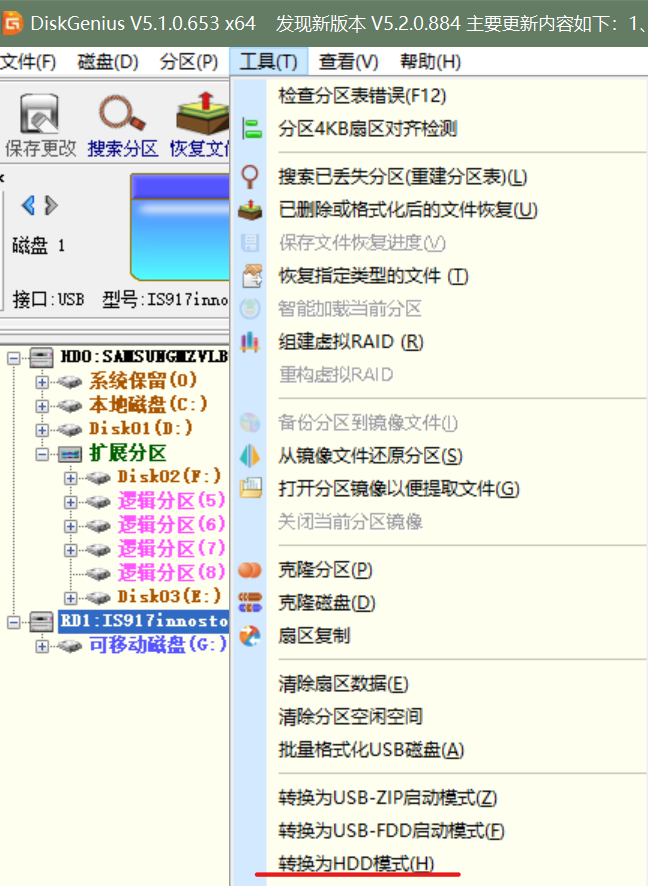The height and width of the screenshot is (886, 648).
Task: Click the restore partition from image icon
Action: click(250, 455)
